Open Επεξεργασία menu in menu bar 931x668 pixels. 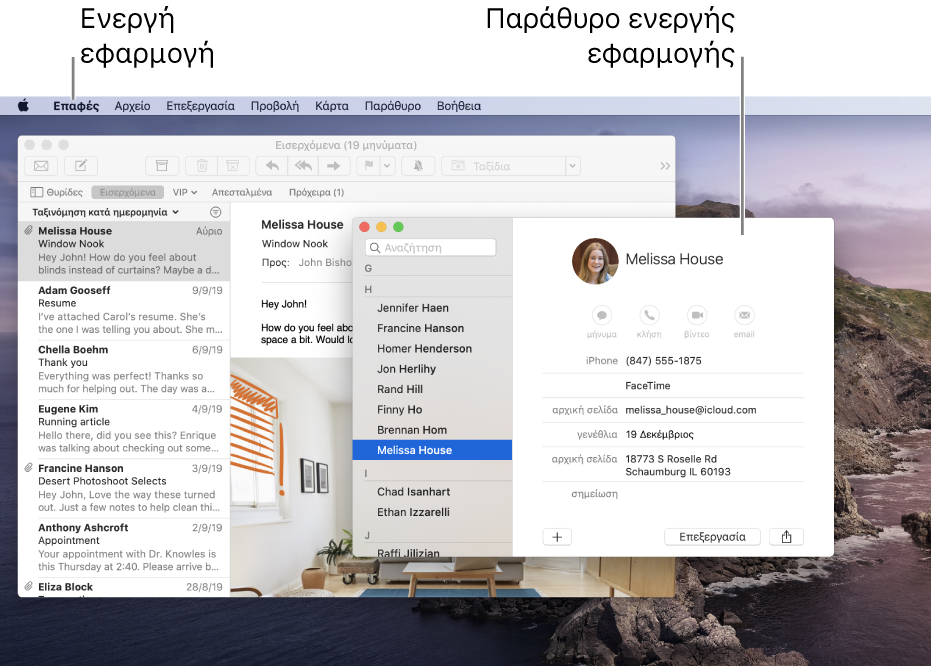click(200, 106)
